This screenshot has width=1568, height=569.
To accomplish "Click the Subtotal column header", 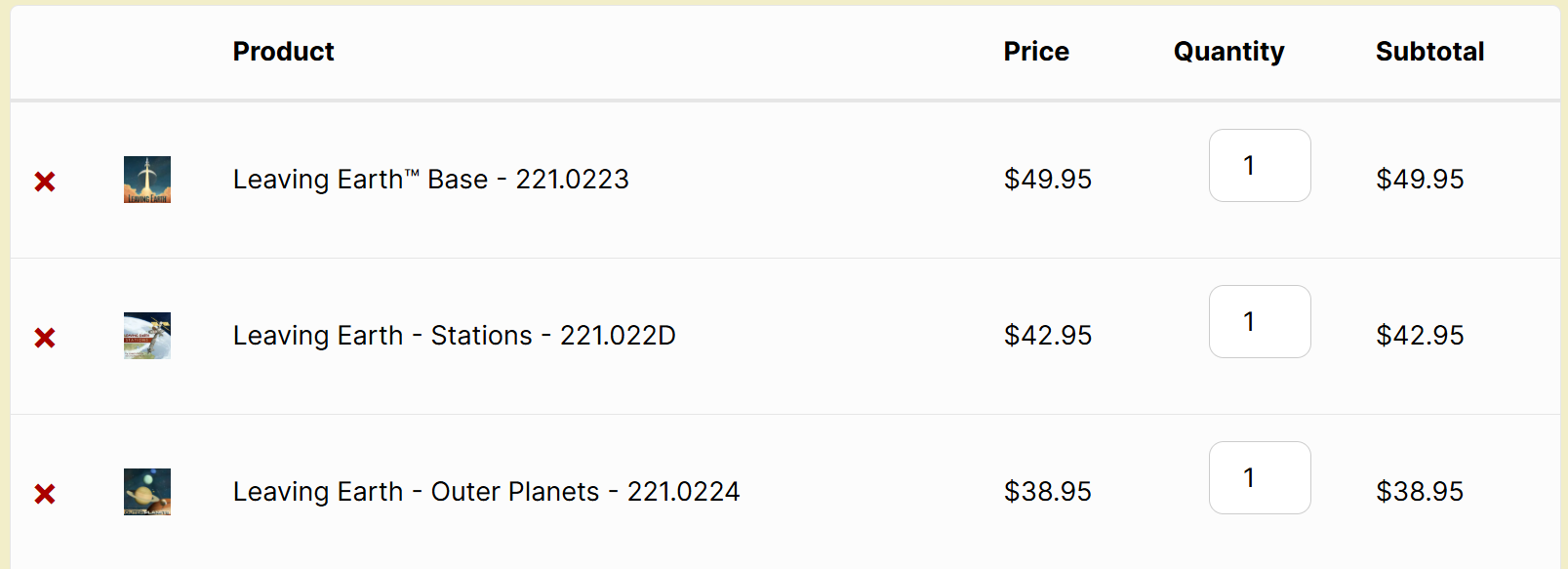I will click(x=1429, y=52).
